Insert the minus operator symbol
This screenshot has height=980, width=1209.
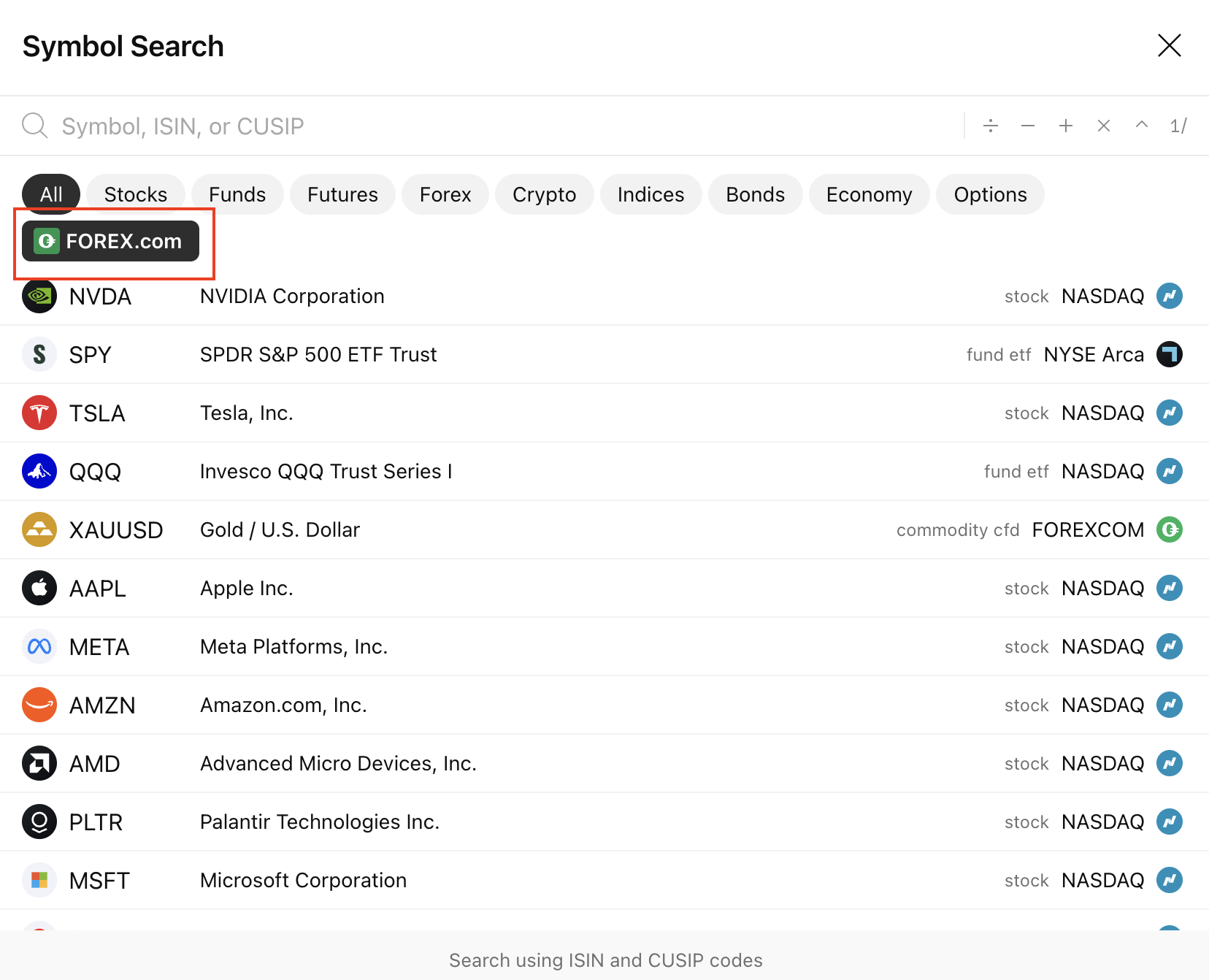tap(1028, 126)
